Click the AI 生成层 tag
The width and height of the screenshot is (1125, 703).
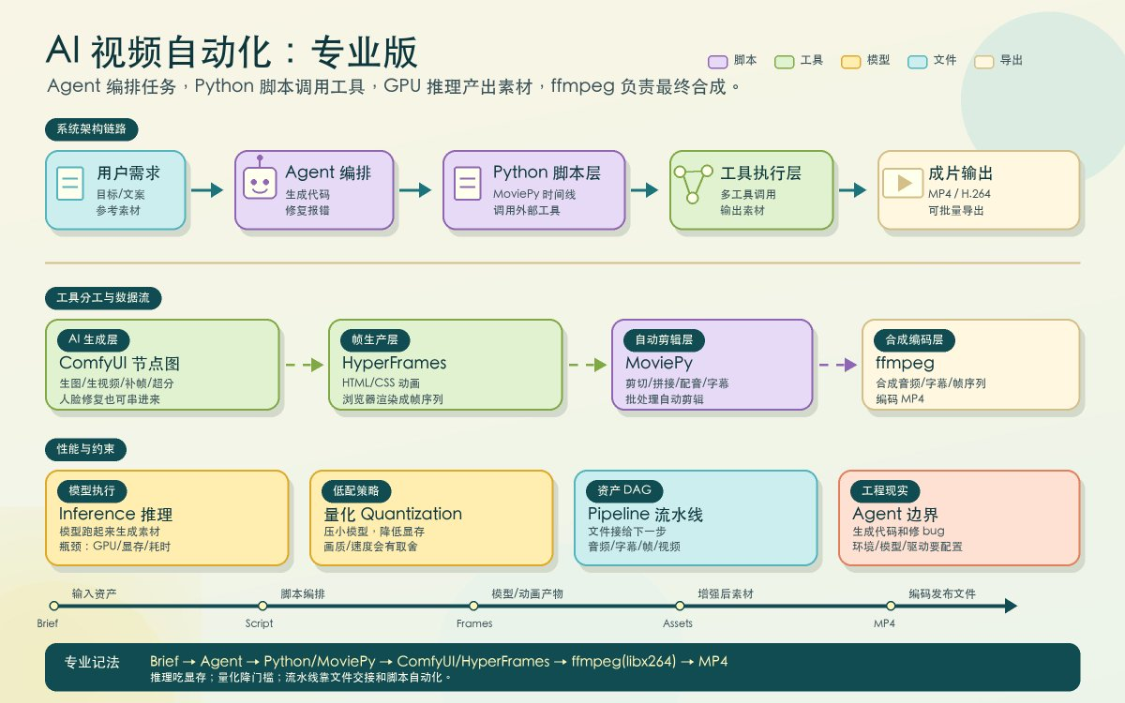(93, 339)
